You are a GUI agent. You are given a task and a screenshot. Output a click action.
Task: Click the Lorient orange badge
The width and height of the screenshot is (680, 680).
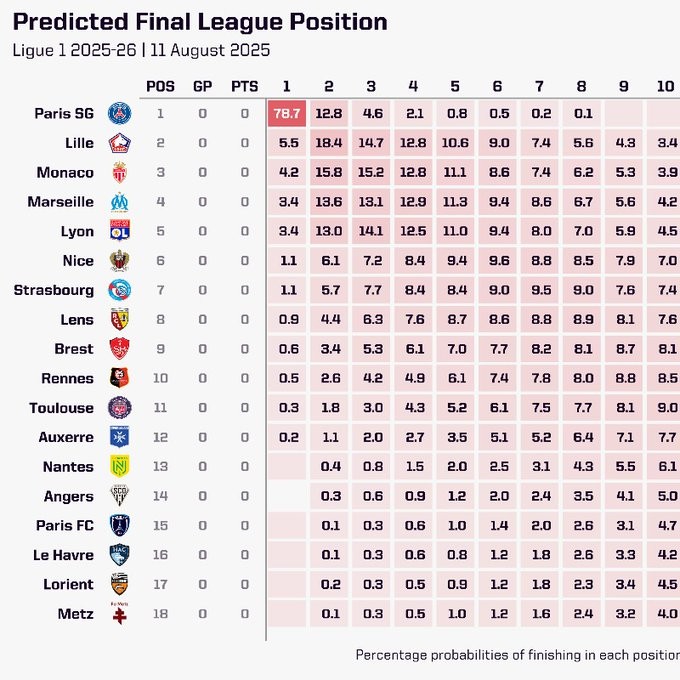click(119, 584)
